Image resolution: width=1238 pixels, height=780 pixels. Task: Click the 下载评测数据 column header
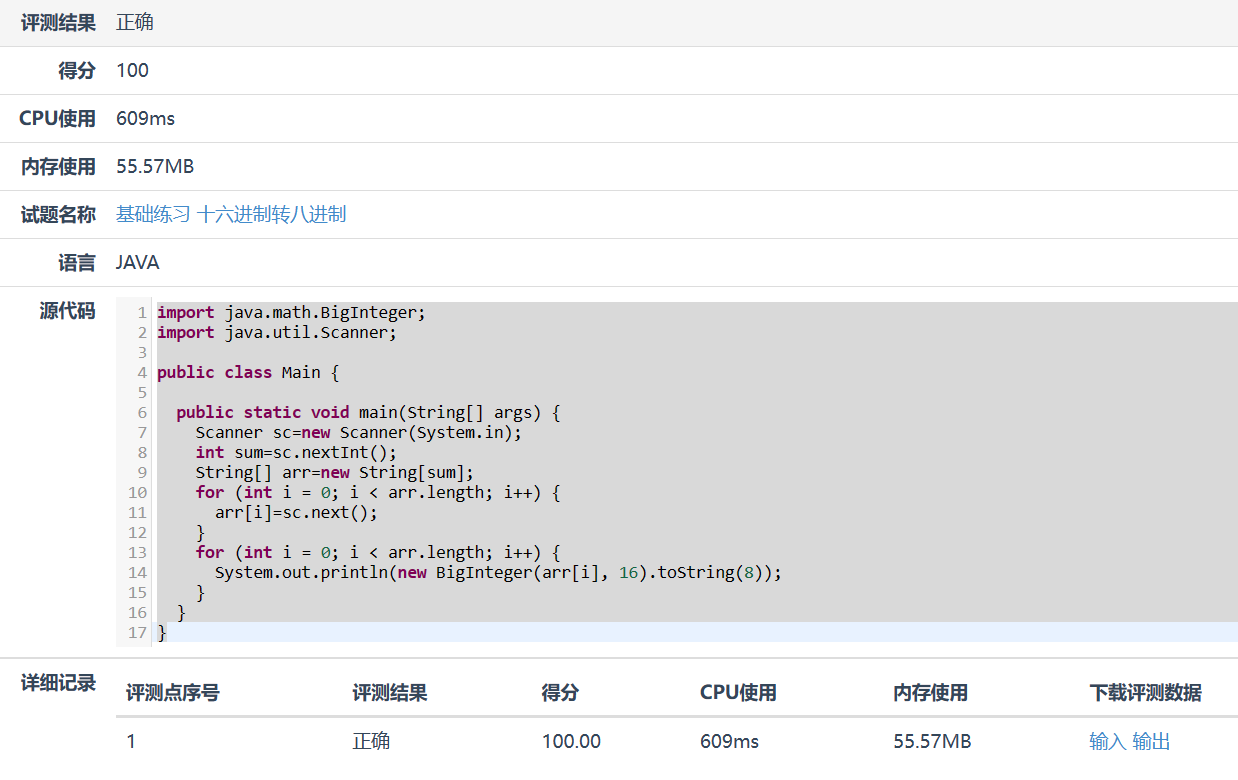(1145, 693)
